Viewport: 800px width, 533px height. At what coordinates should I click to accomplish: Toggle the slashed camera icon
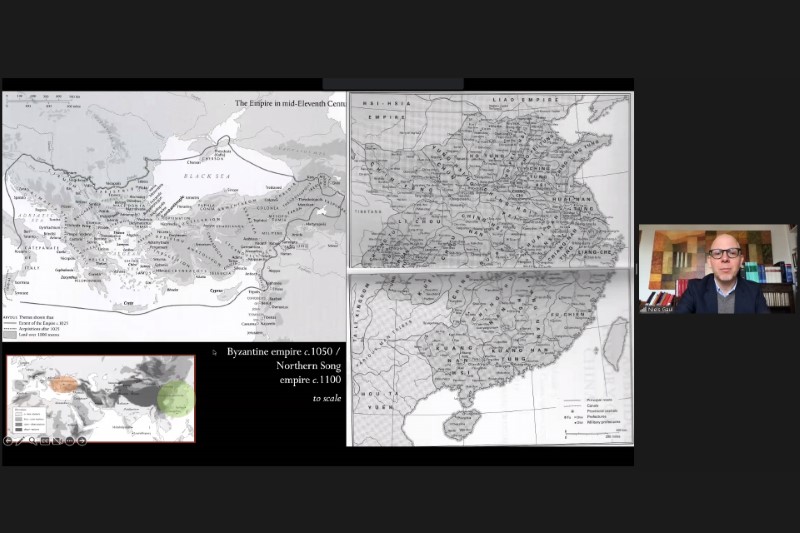tap(58, 441)
